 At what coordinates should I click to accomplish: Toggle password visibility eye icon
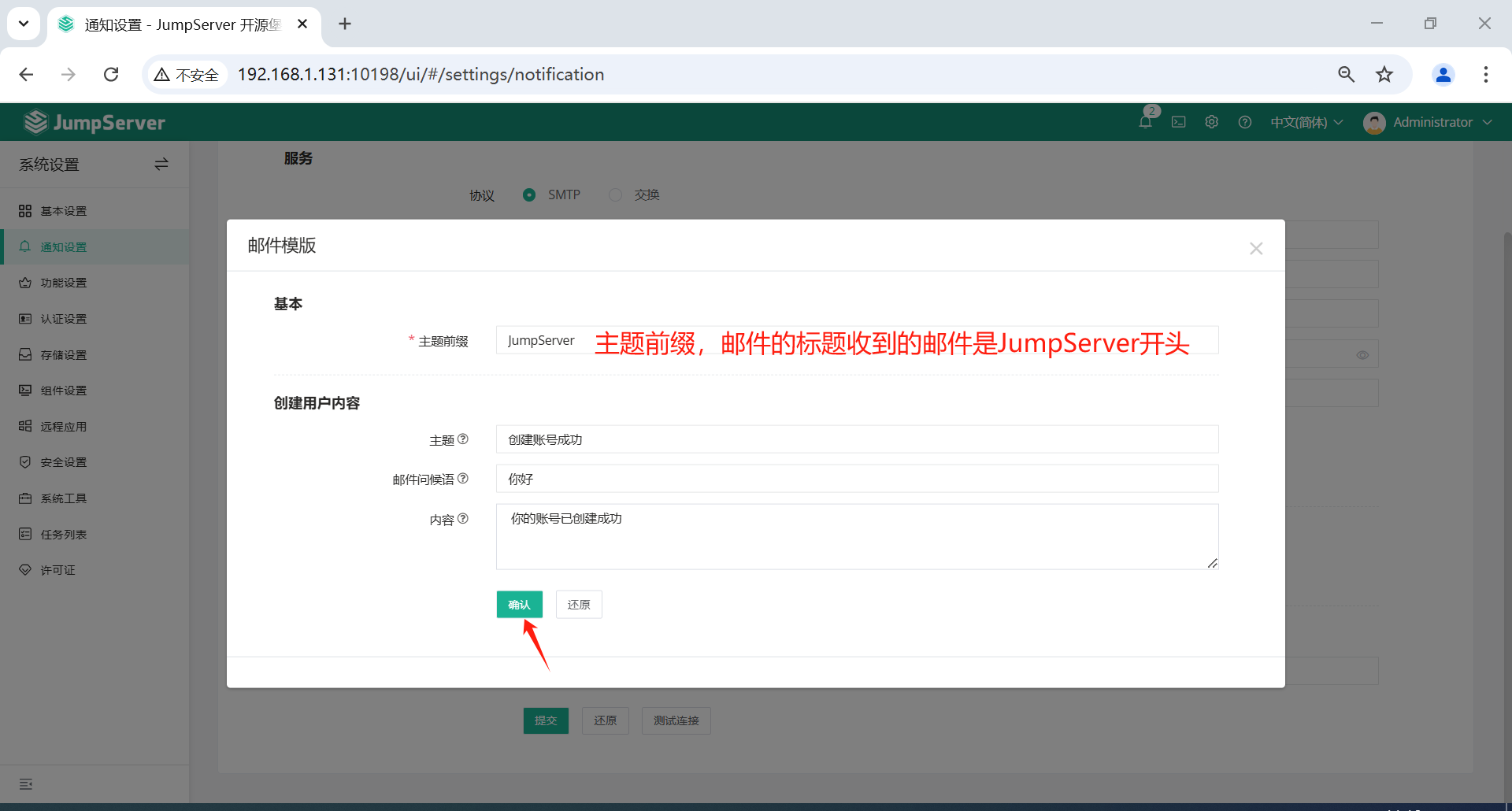click(x=1362, y=355)
